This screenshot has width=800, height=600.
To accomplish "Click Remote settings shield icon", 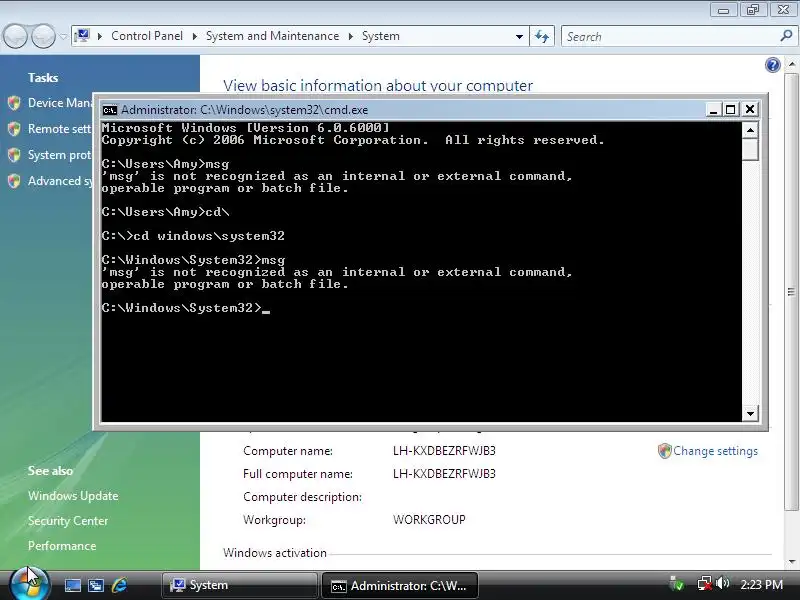I will [14, 129].
